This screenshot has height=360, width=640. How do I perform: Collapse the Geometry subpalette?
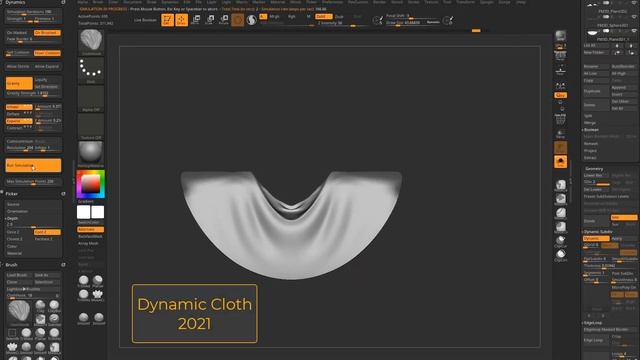point(594,169)
